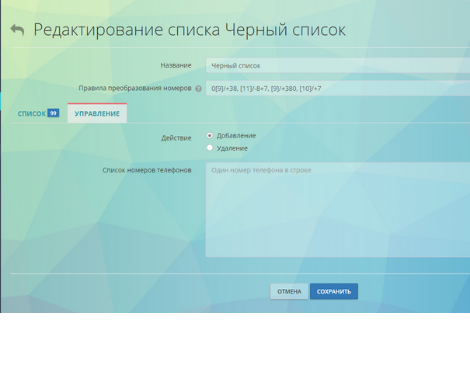Click the Название input field

point(338,65)
